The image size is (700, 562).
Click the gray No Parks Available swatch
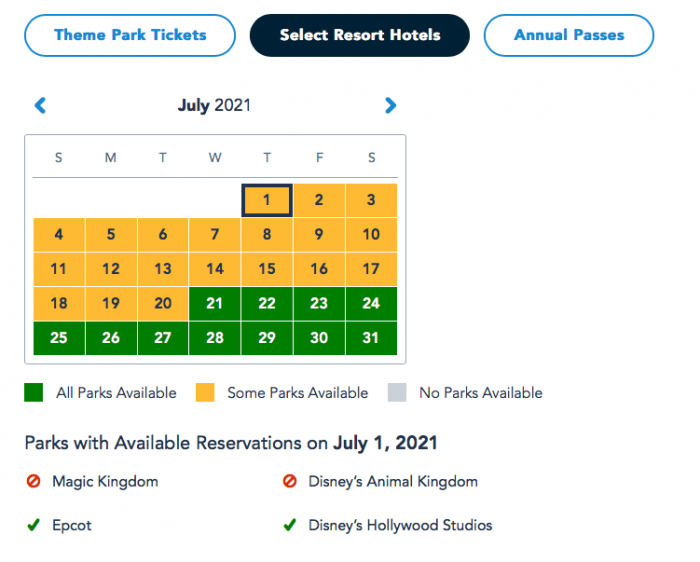pos(397,393)
